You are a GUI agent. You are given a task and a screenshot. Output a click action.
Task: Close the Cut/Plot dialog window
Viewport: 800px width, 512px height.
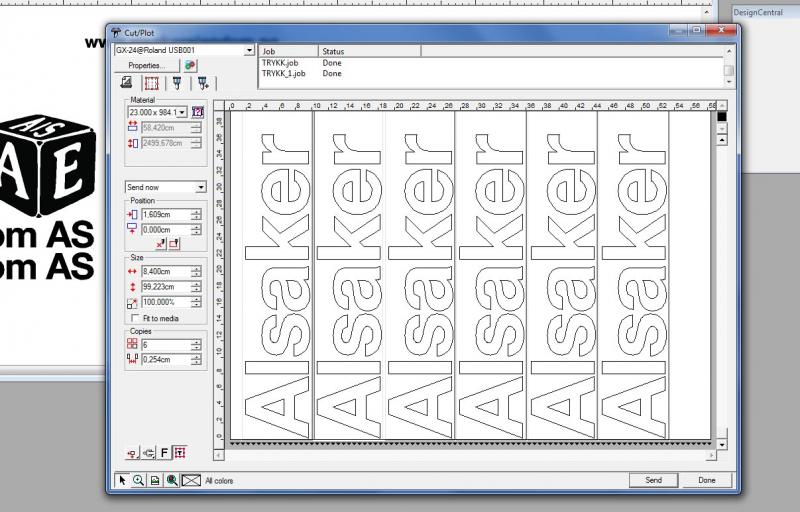click(x=721, y=30)
